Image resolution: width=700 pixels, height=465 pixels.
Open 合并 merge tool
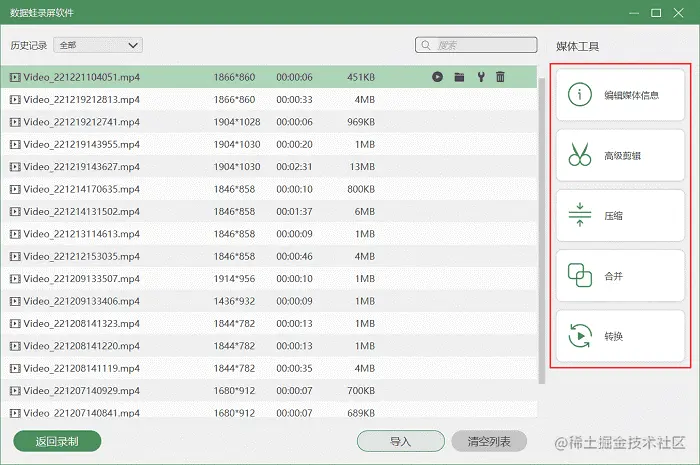(x=620, y=276)
